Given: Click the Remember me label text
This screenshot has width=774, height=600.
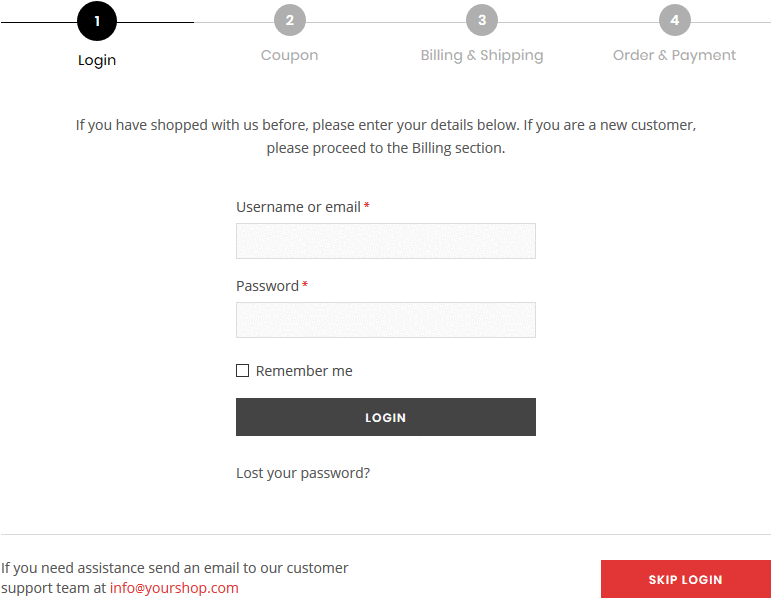Looking at the screenshot, I should pyautogui.click(x=304, y=371).
